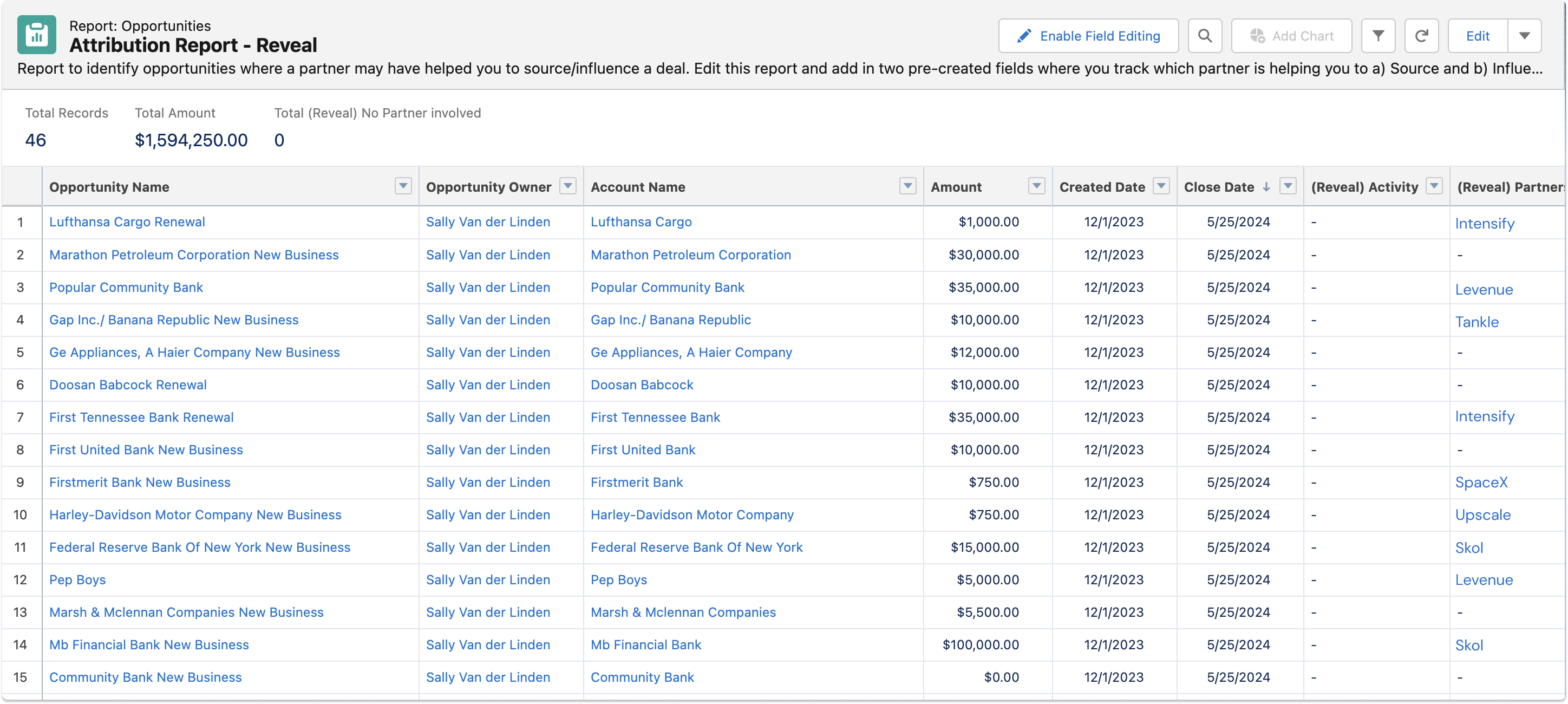This screenshot has height=704, width=1568.
Task: Click SpaceX partner link
Action: coord(1481,483)
